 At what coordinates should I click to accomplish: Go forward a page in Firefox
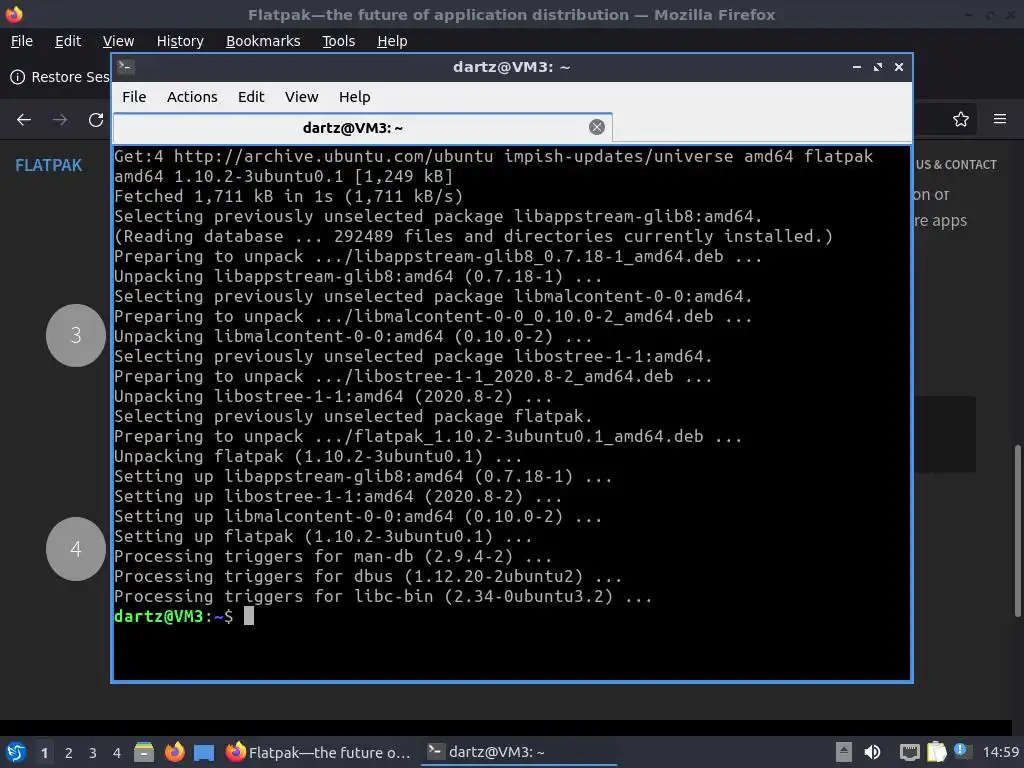[x=59, y=120]
